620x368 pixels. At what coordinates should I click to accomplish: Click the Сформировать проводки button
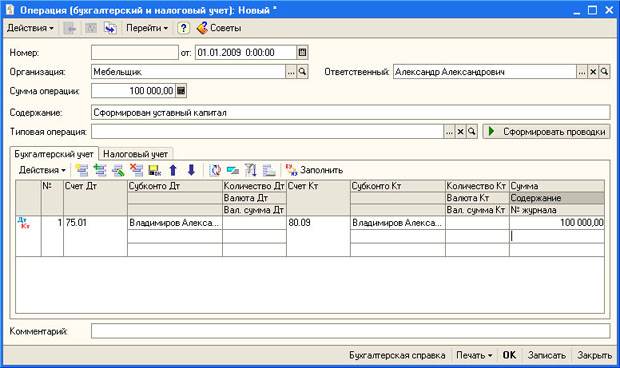546,132
